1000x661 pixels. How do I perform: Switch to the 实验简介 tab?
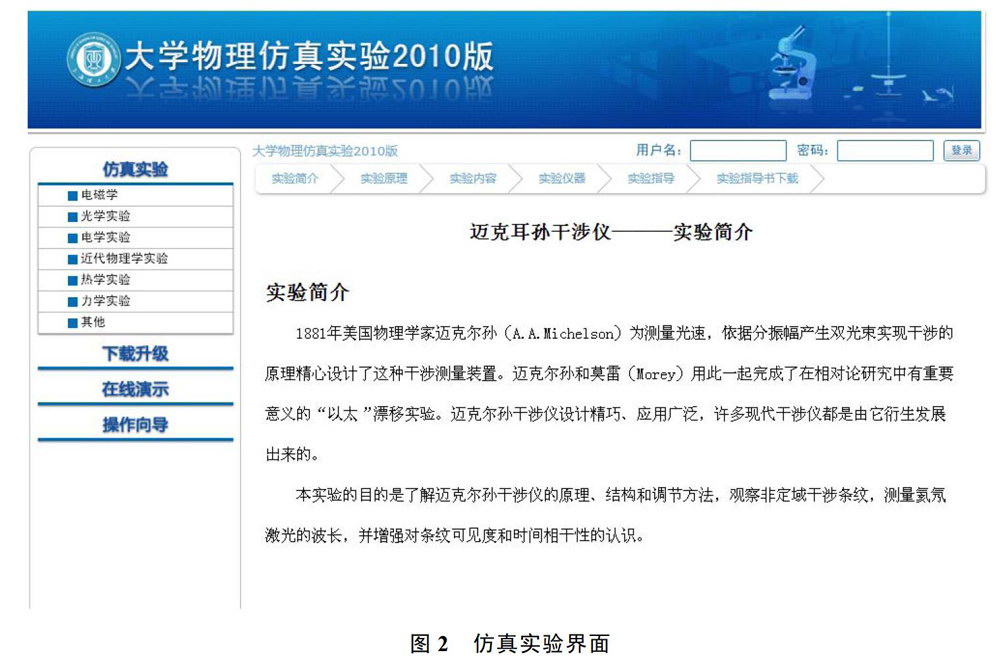point(295,179)
